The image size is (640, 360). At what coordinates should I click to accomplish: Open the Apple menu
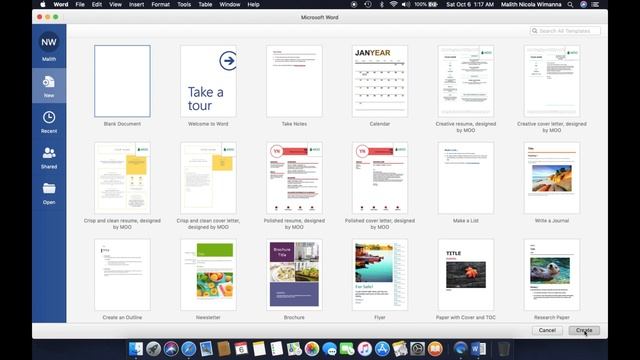point(43,4)
